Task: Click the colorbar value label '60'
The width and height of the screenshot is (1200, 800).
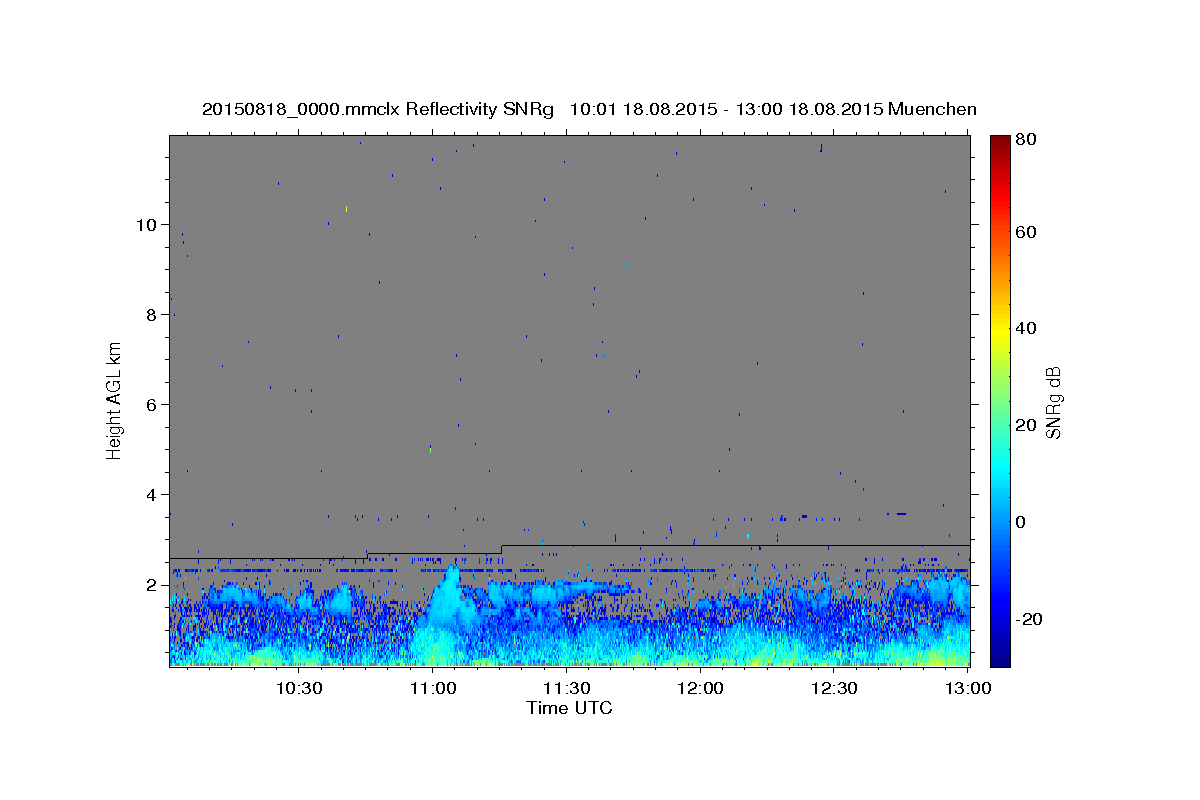Action: click(1027, 232)
